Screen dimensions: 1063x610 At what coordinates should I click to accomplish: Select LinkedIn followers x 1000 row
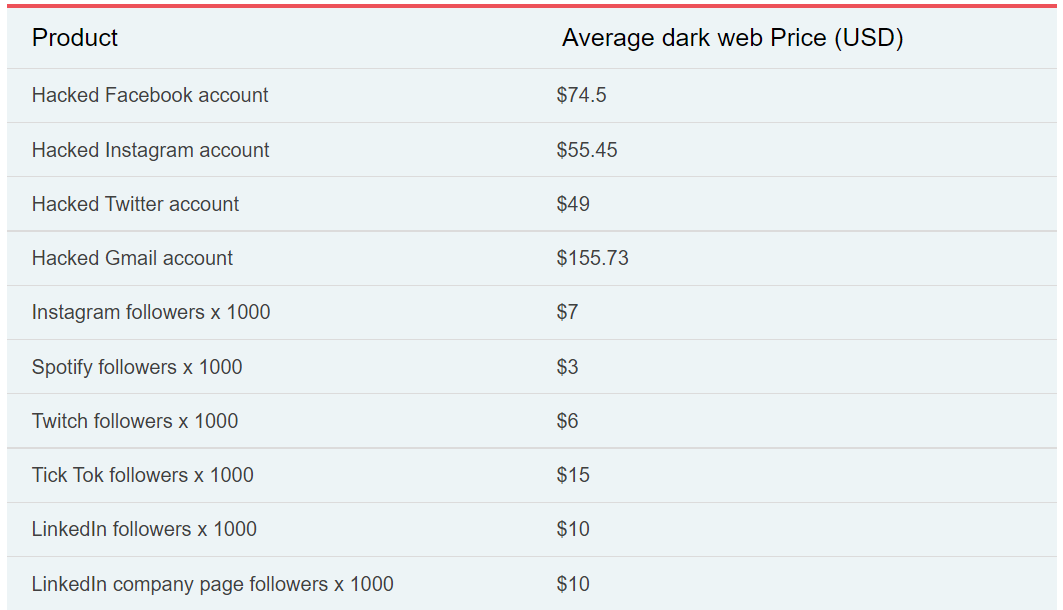coord(144,529)
